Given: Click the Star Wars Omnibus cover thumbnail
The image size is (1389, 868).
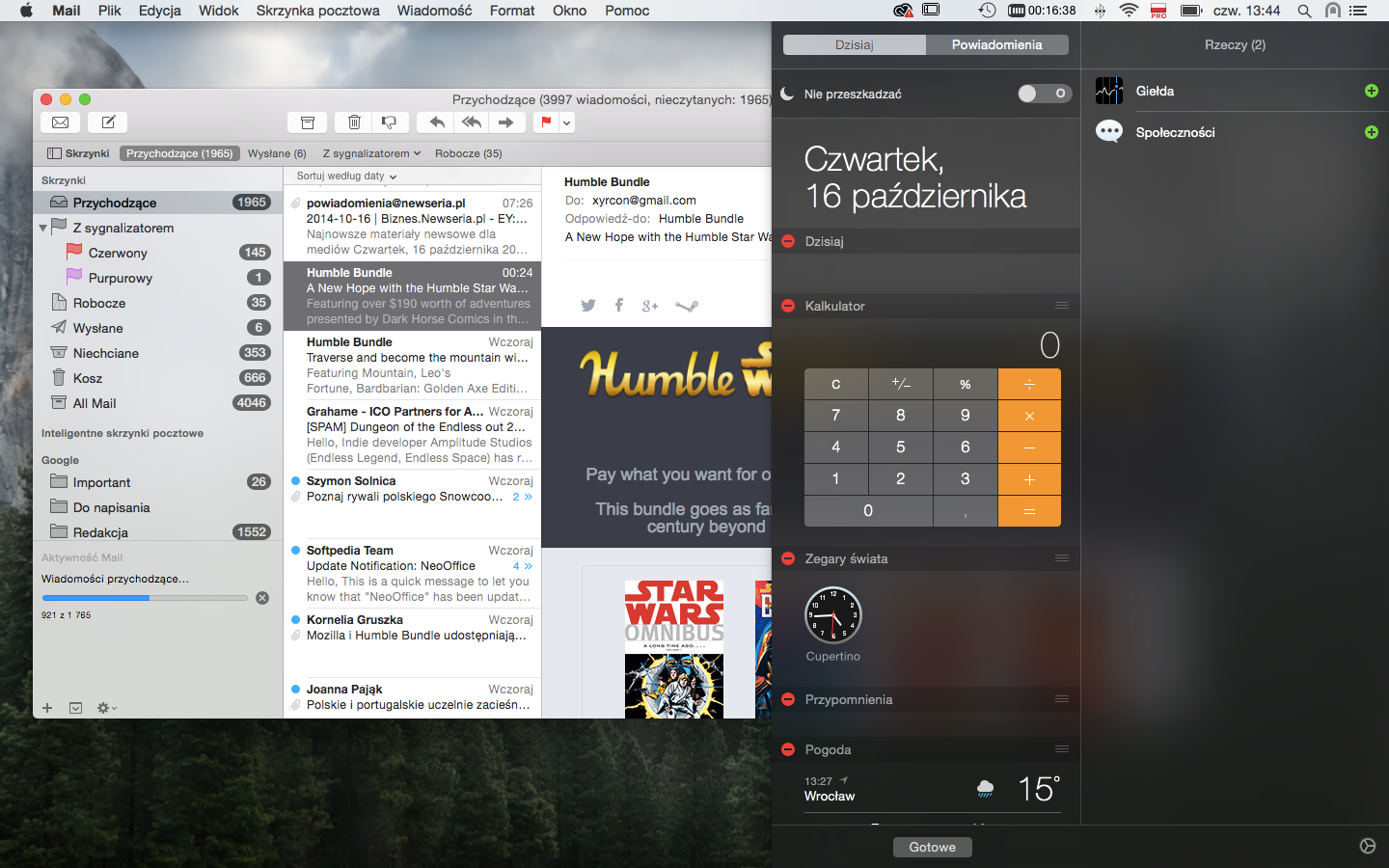Looking at the screenshot, I should point(674,649).
